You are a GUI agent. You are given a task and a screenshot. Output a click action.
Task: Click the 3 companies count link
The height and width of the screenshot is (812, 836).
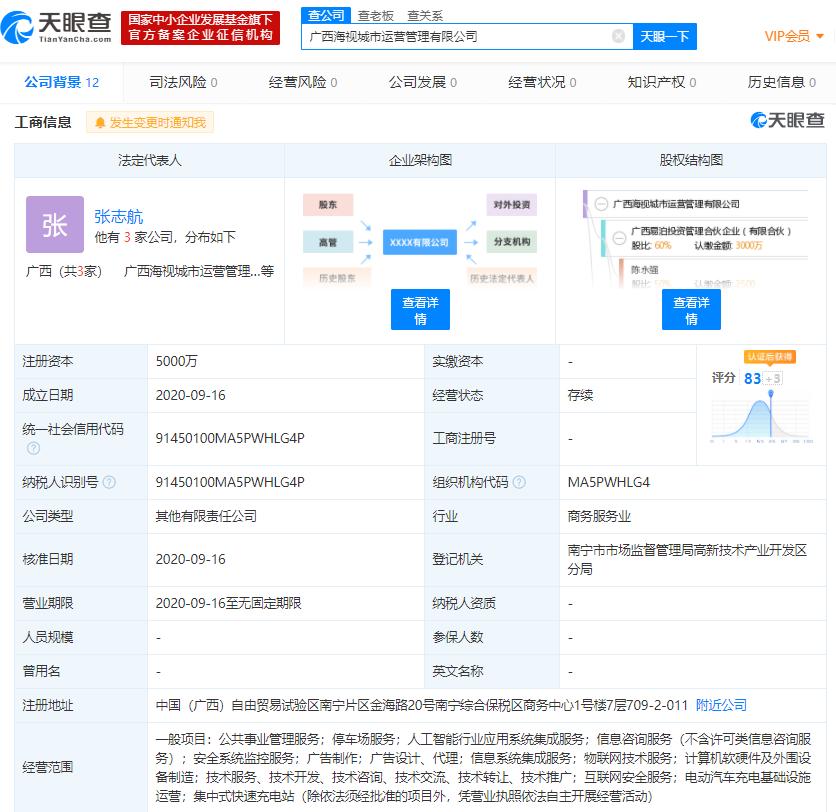tap(127, 237)
